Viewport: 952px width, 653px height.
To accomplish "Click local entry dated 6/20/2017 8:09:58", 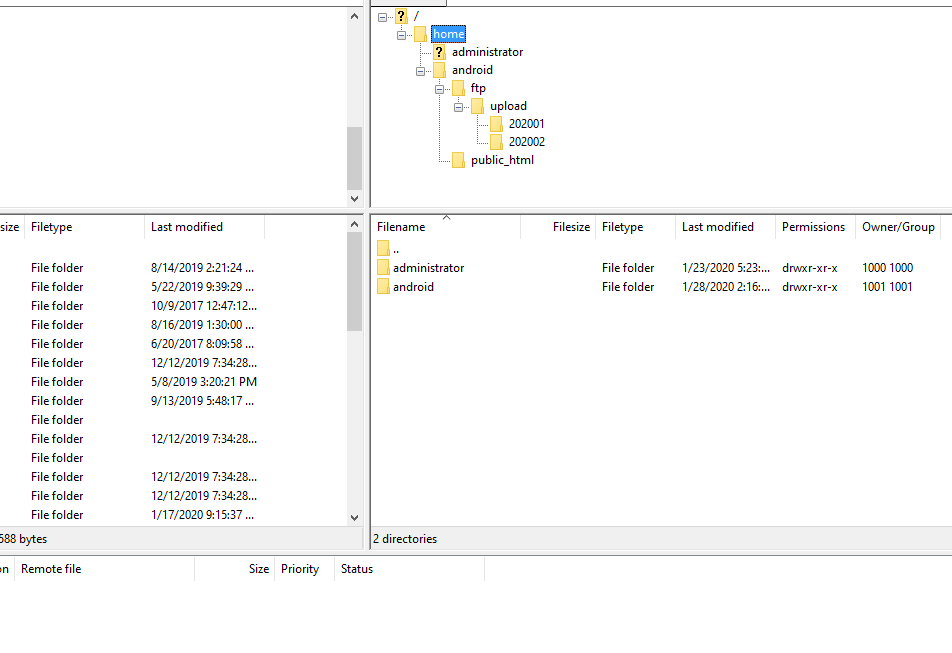I will [202, 343].
